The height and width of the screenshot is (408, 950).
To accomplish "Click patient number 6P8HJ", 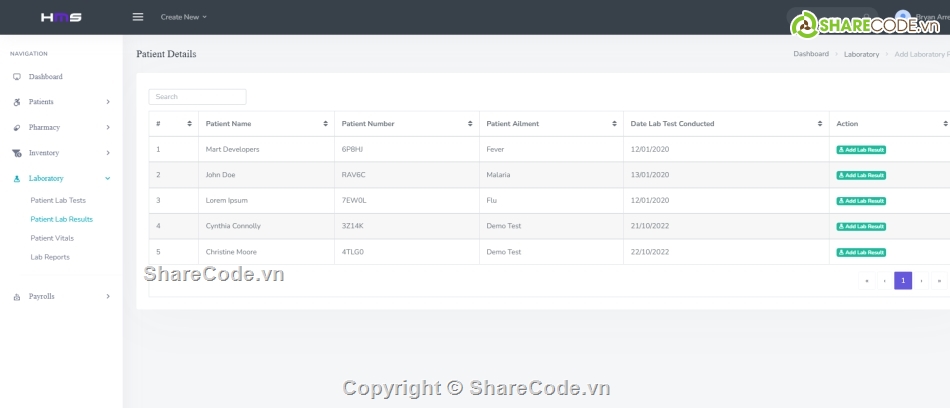I will 353,149.
